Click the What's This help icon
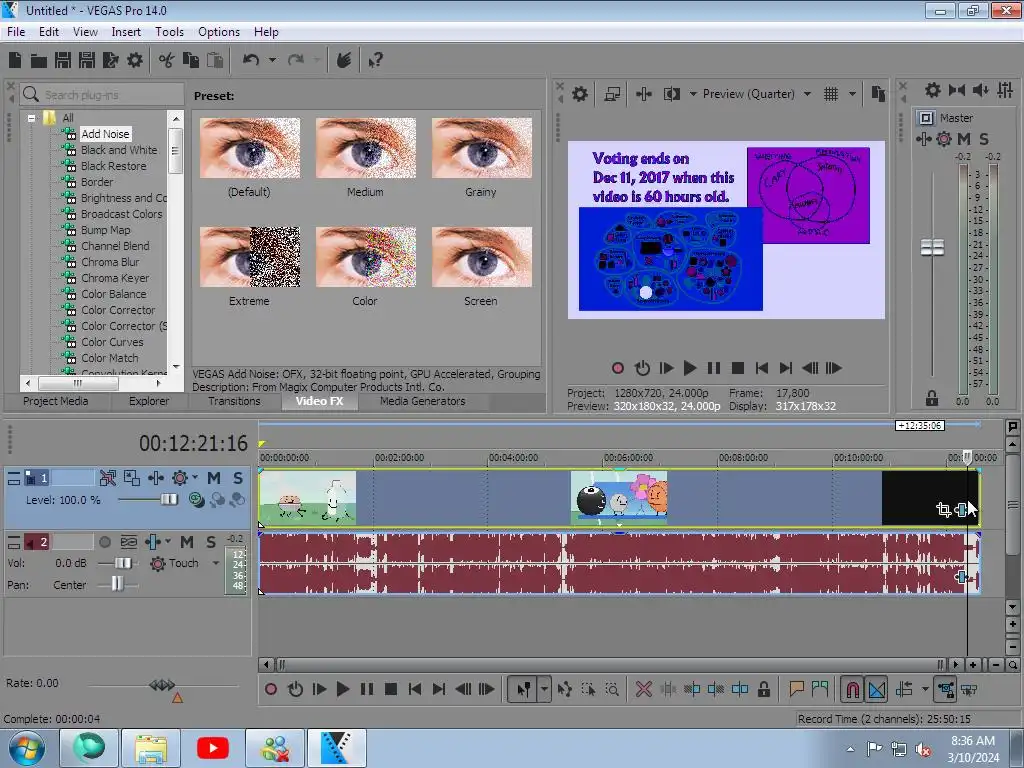This screenshot has height=768, width=1024. coord(376,60)
